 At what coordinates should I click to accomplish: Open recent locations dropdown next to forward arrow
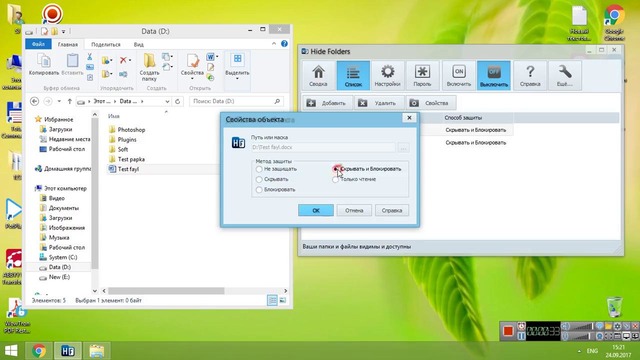click(x=59, y=101)
